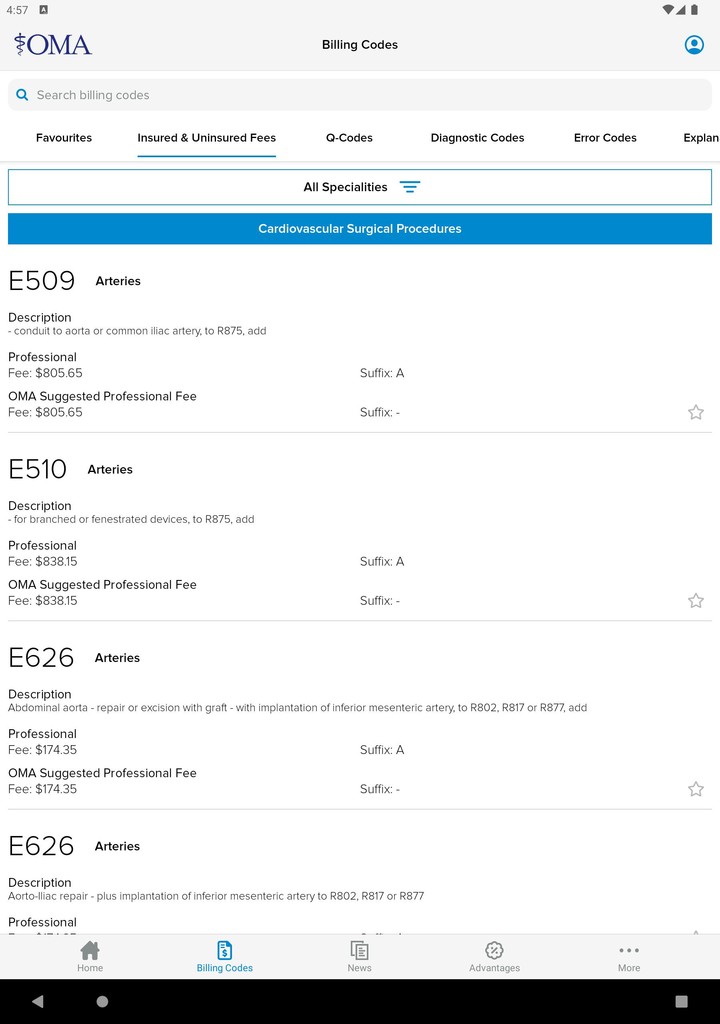The image size is (720, 1024).
Task: Toggle favourite star for E510
Action: (x=696, y=601)
